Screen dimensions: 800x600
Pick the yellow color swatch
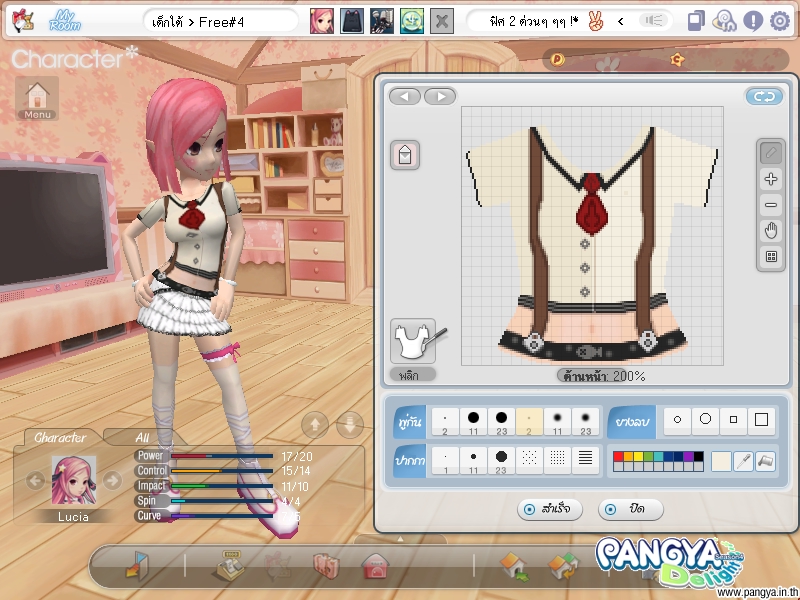638,457
